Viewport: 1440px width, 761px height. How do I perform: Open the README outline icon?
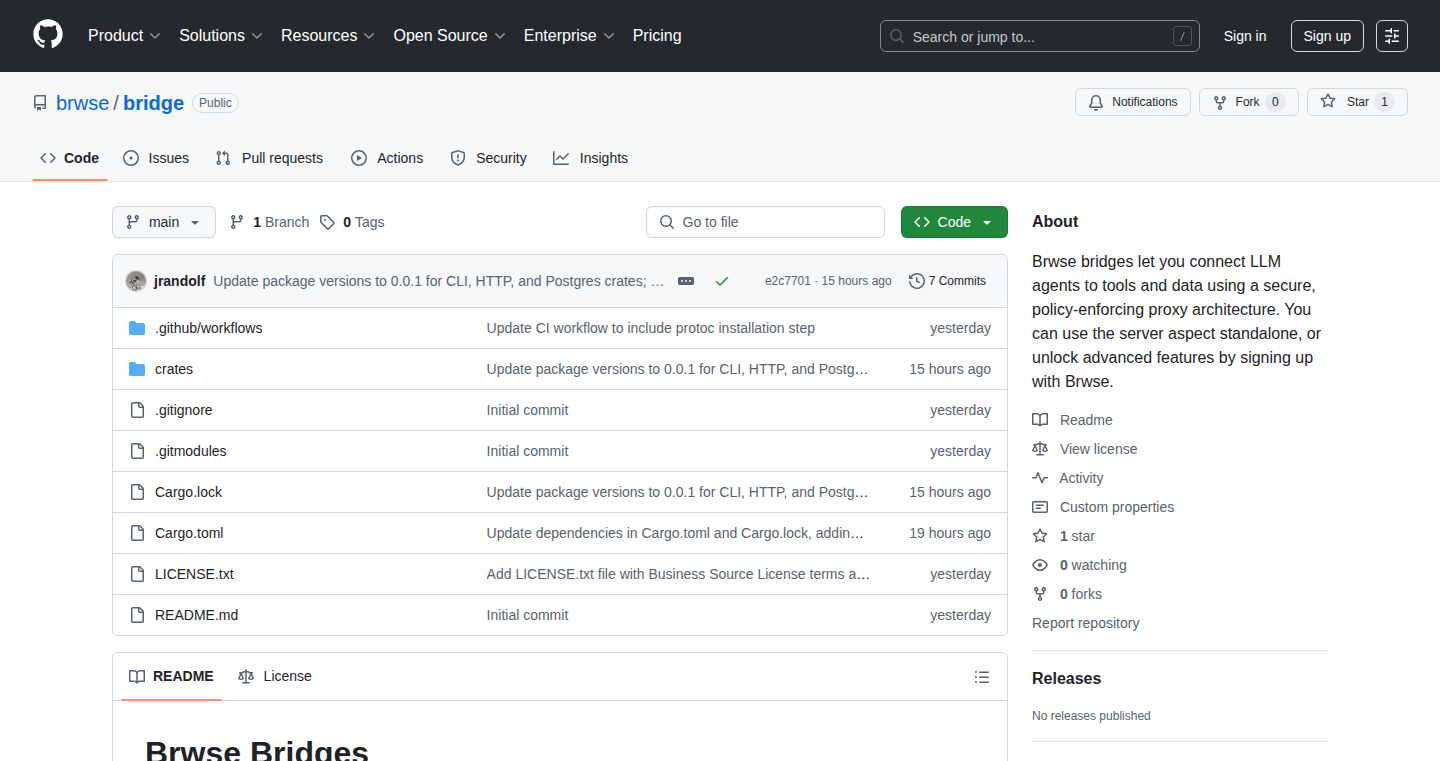(x=982, y=677)
